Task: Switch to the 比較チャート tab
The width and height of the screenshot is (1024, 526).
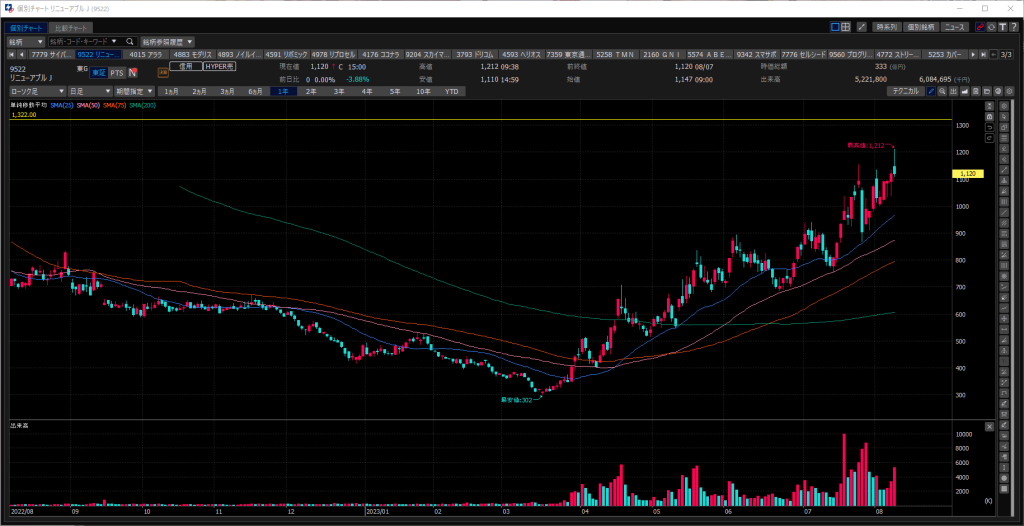Action: coord(71,28)
